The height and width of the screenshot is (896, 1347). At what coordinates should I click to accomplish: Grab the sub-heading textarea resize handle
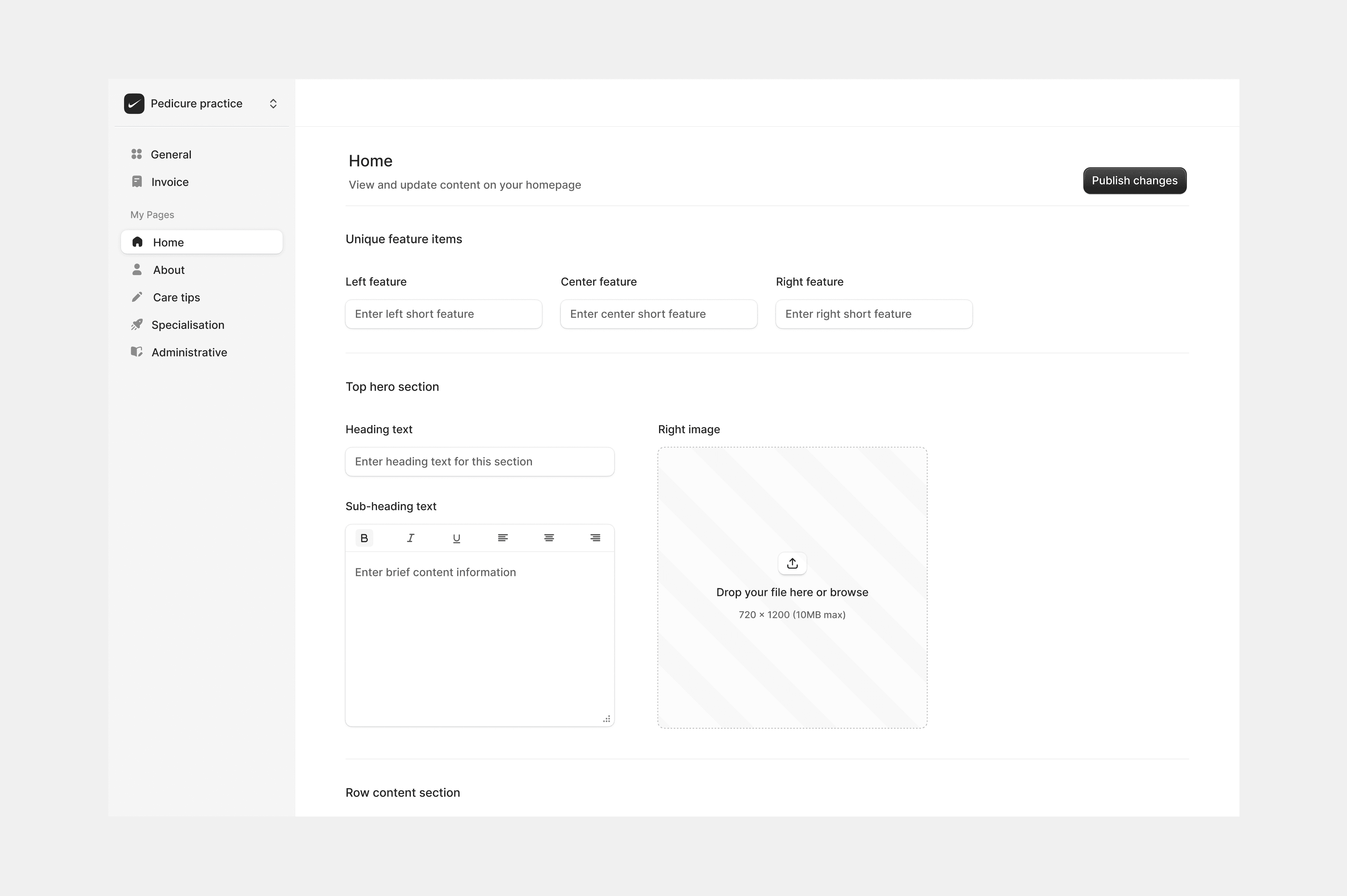coord(606,719)
